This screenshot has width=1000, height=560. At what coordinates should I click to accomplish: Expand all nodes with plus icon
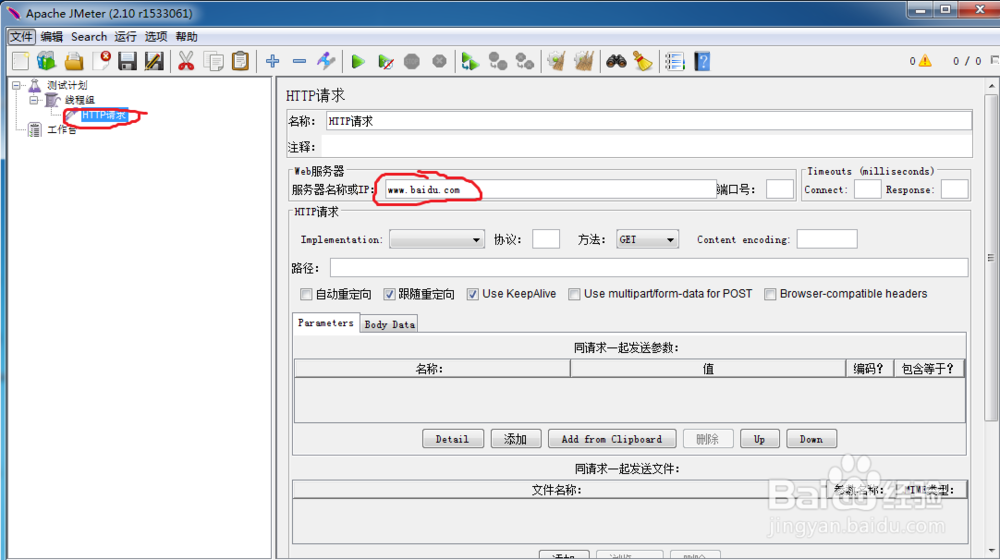coord(272,61)
